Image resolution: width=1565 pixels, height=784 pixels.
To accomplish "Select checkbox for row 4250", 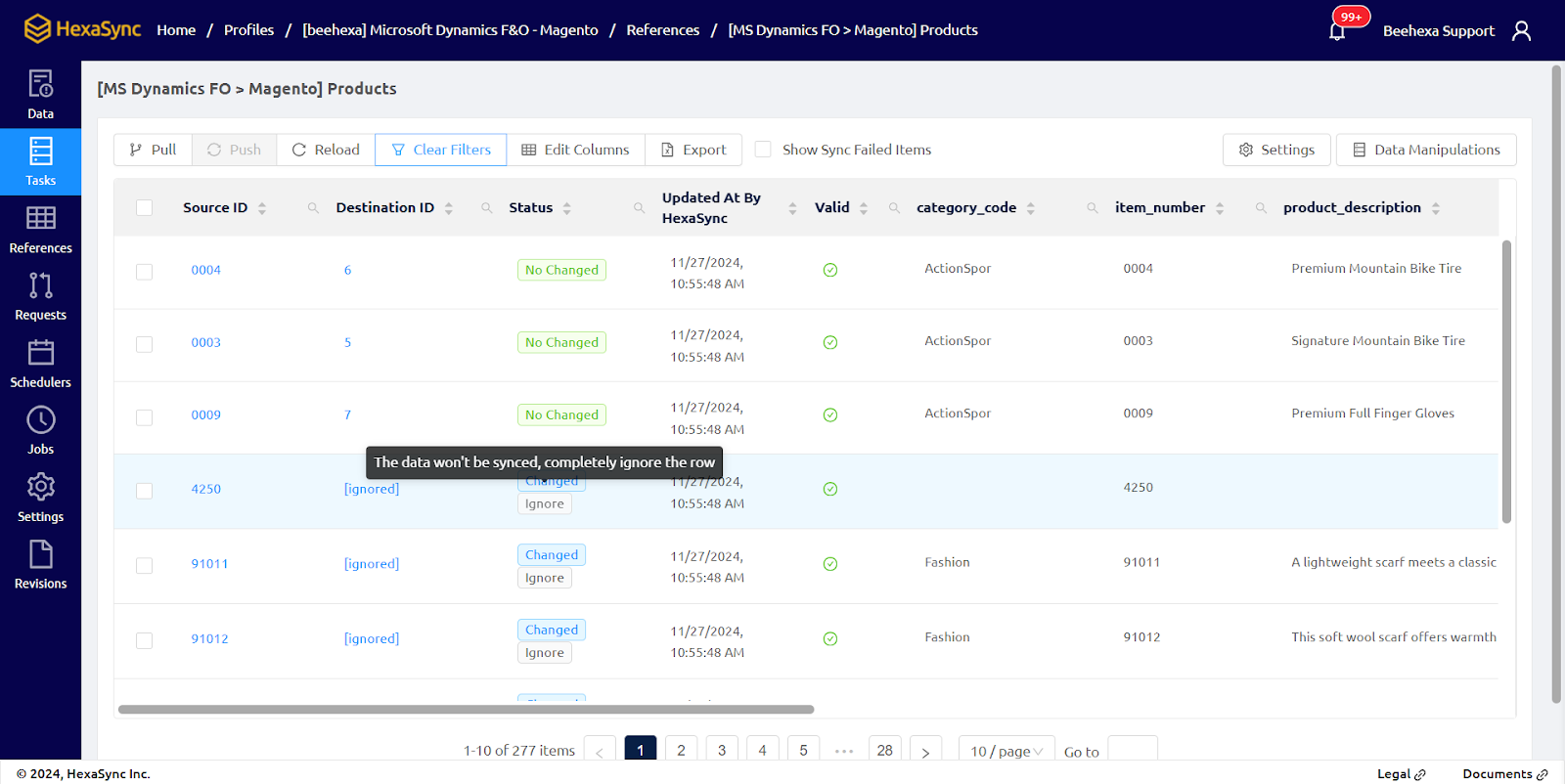I will pos(144,491).
